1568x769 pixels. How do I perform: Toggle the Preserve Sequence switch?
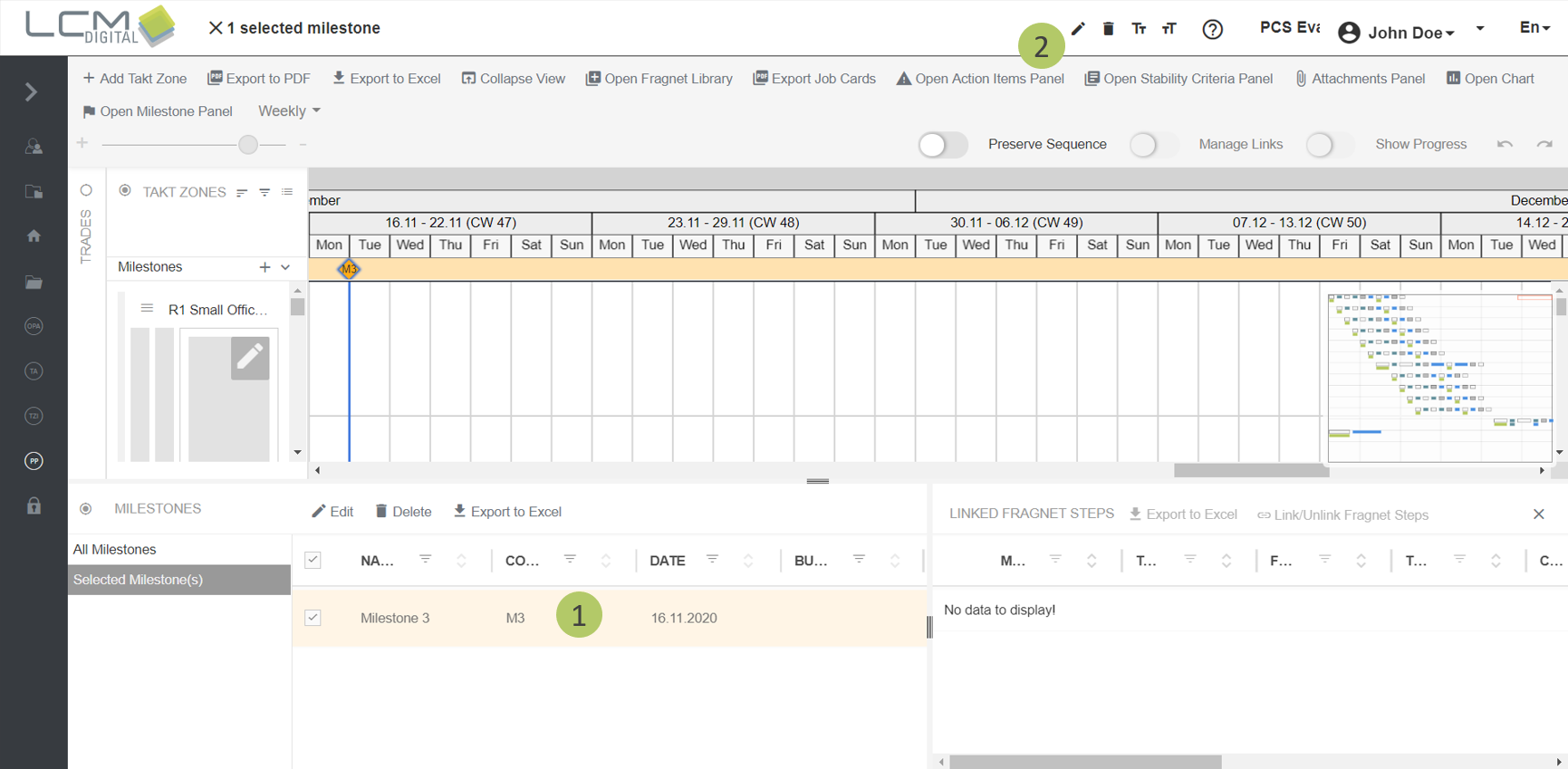click(942, 145)
